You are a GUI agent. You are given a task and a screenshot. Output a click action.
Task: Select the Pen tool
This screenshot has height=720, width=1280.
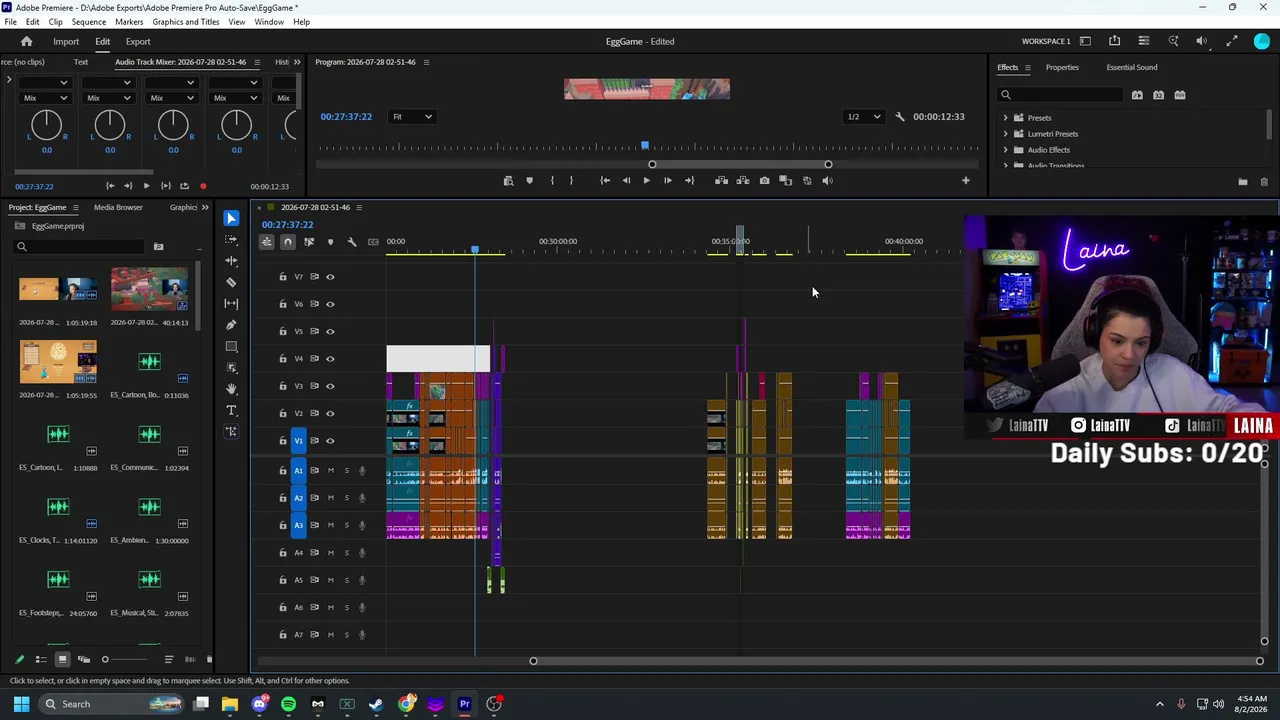pos(231,325)
